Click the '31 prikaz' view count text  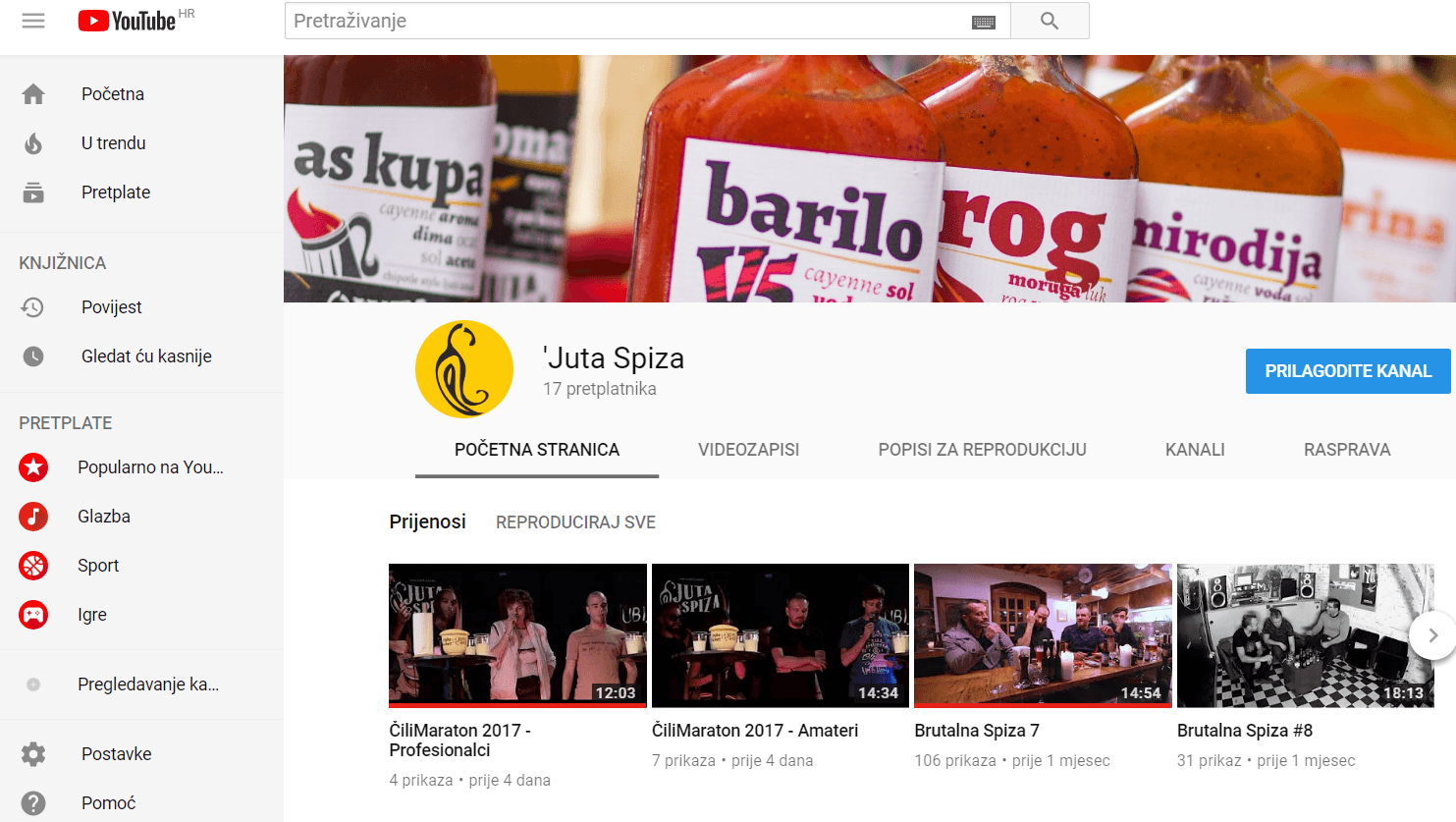click(1209, 761)
